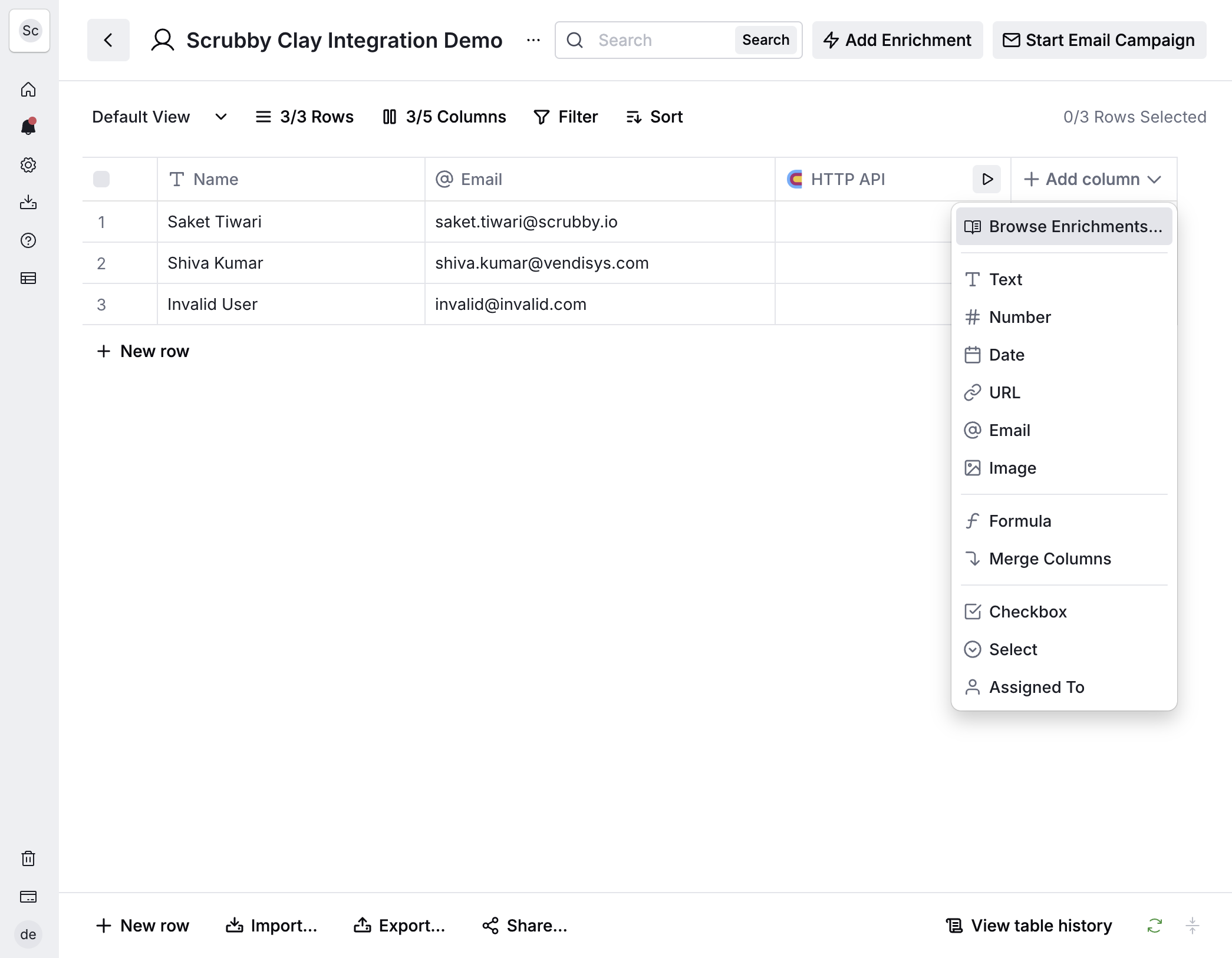The image size is (1232, 958).
Task: Open notifications bell in sidebar
Action: pos(28,127)
